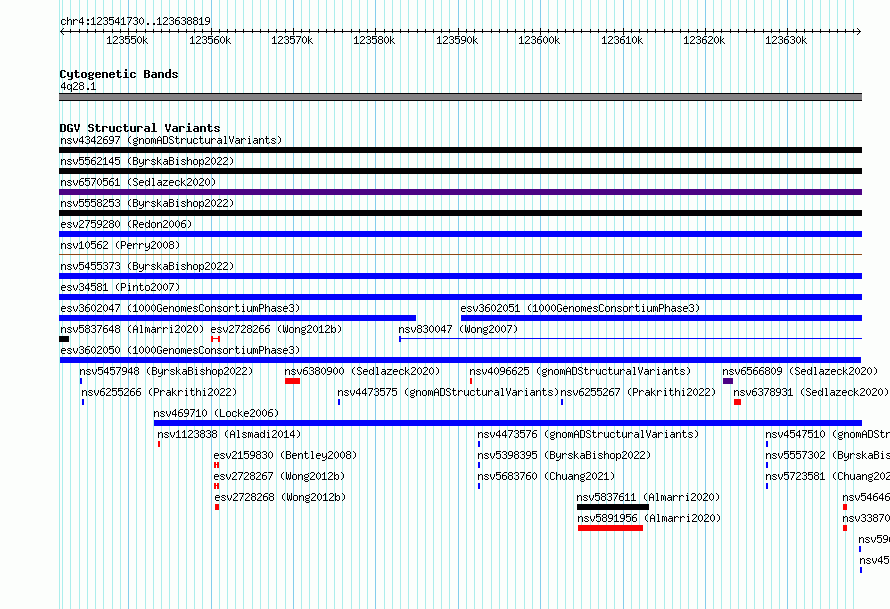Open the esv2728268 Wong2012b label
890x609 pixels.
click(x=280, y=497)
